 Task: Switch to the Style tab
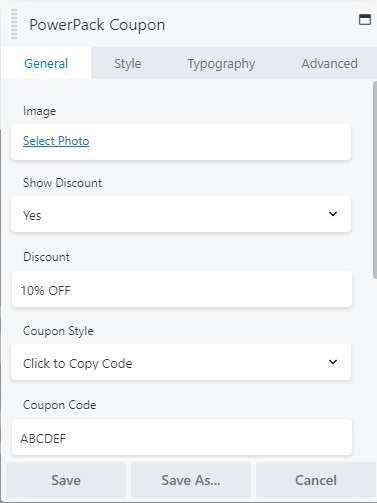coord(128,63)
